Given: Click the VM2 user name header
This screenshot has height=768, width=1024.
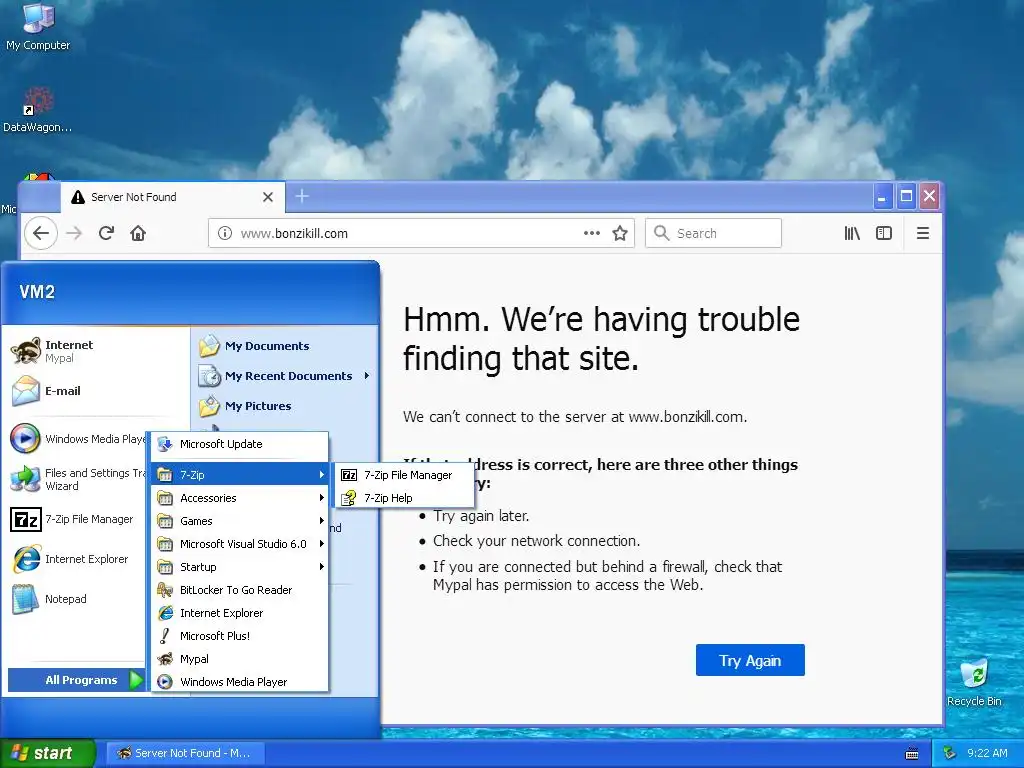Looking at the screenshot, I should pos(37,292).
